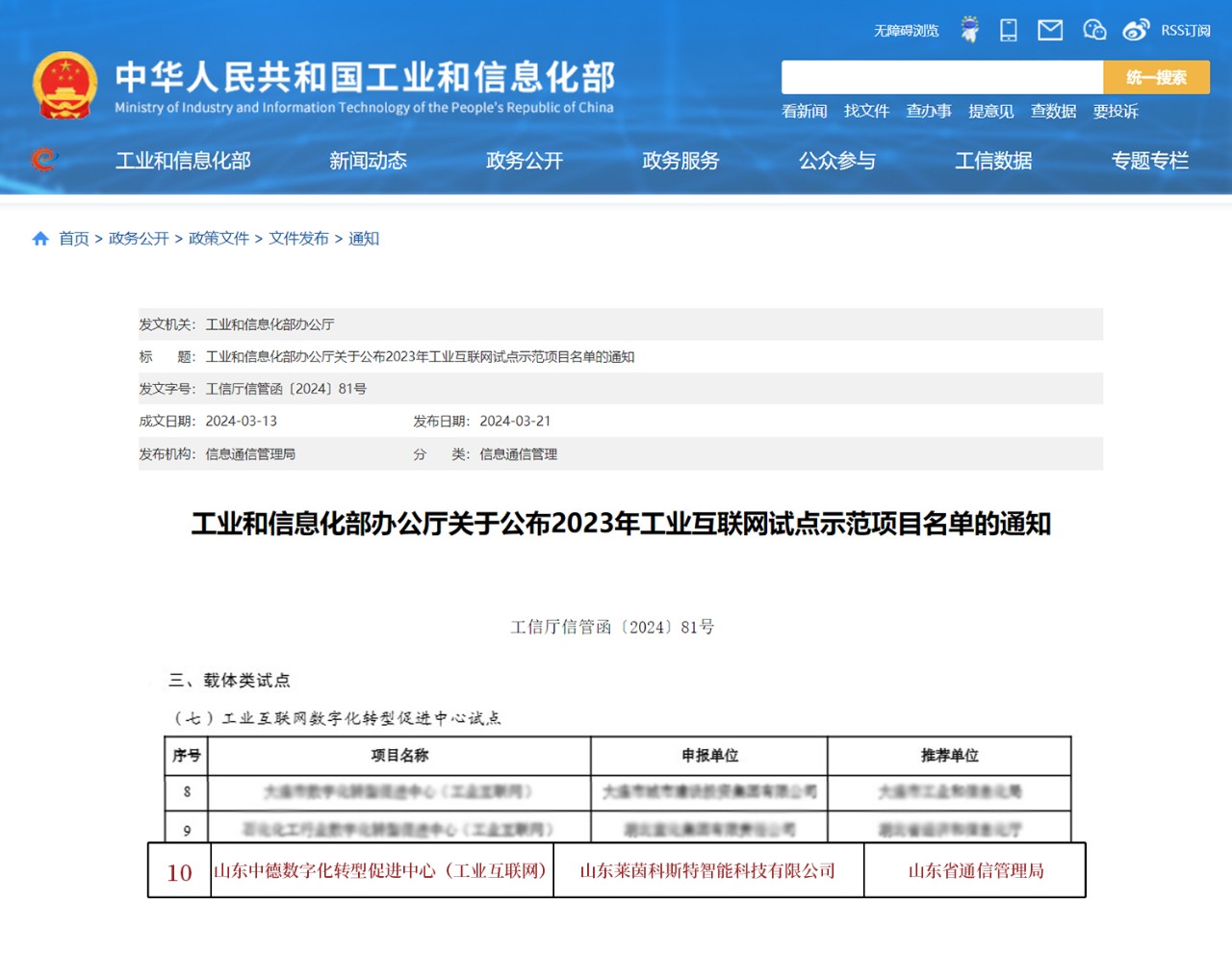Go to 政策文件 in breadcrumb
This screenshot has width=1232, height=955.
pos(218,239)
